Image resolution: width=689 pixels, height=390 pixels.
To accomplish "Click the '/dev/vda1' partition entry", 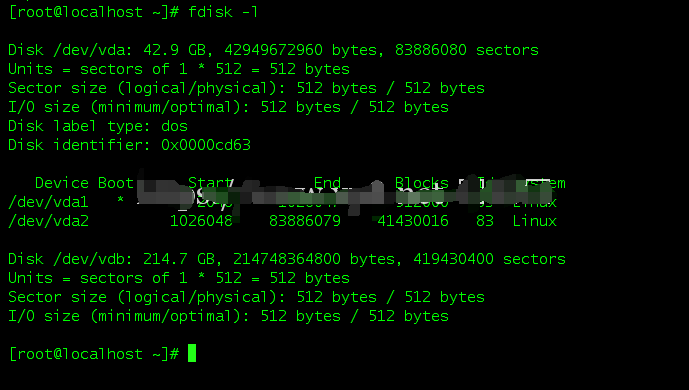I will (x=48, y=202).
